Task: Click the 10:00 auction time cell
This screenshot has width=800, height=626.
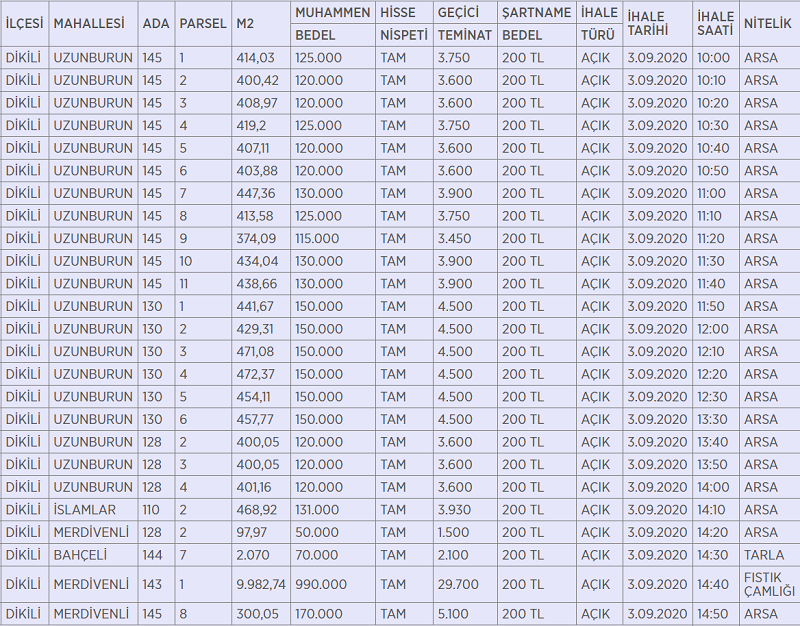Action: pyautogui.click(x=713, y=58)
